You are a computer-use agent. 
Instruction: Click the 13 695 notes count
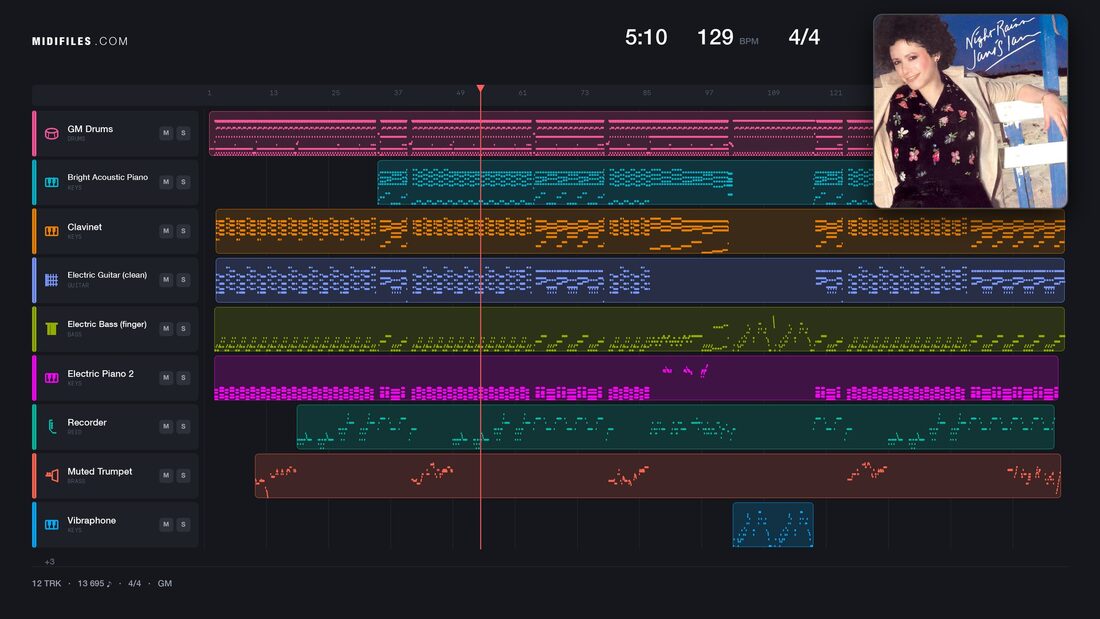pyautogui.click(x=94, y=583)
